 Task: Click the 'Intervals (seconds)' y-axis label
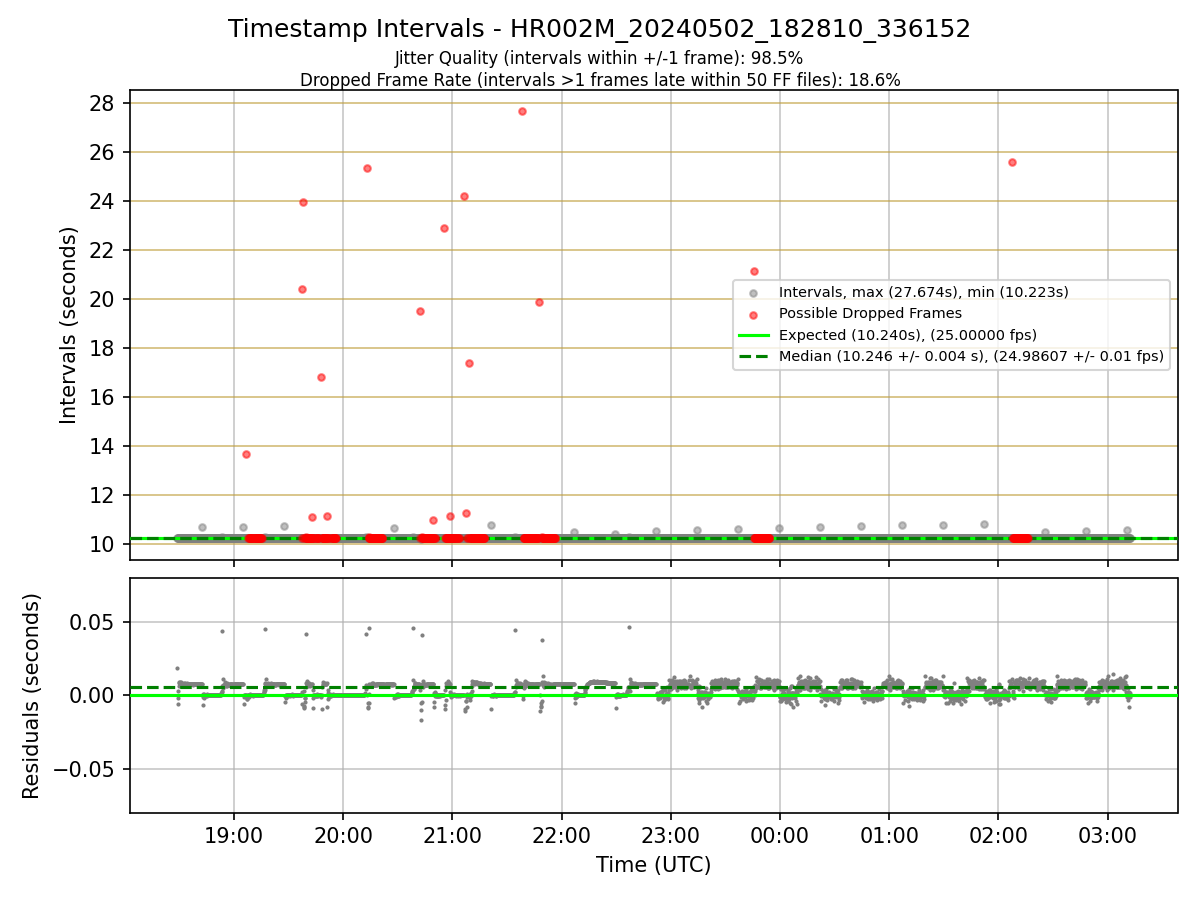point(69,325)
